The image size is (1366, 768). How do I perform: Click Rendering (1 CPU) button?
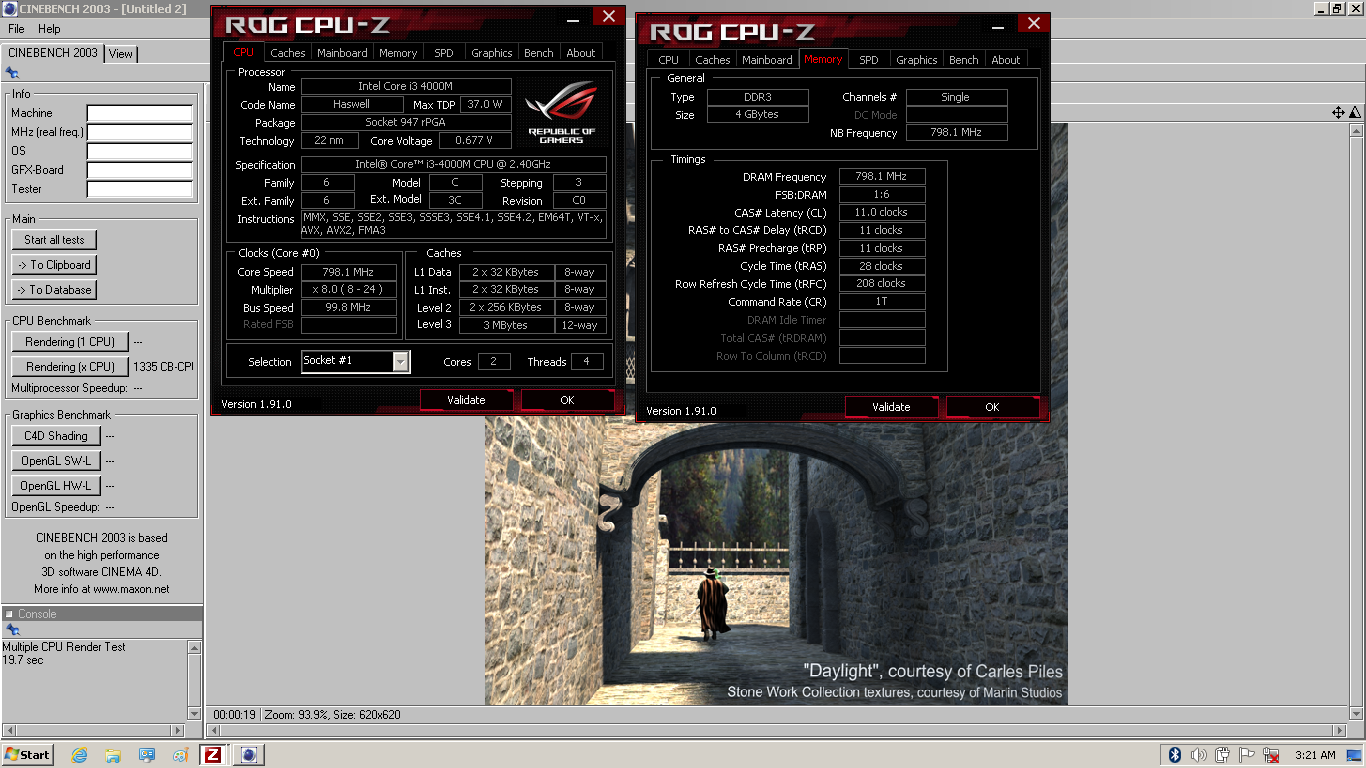click(x=70, y=342)
